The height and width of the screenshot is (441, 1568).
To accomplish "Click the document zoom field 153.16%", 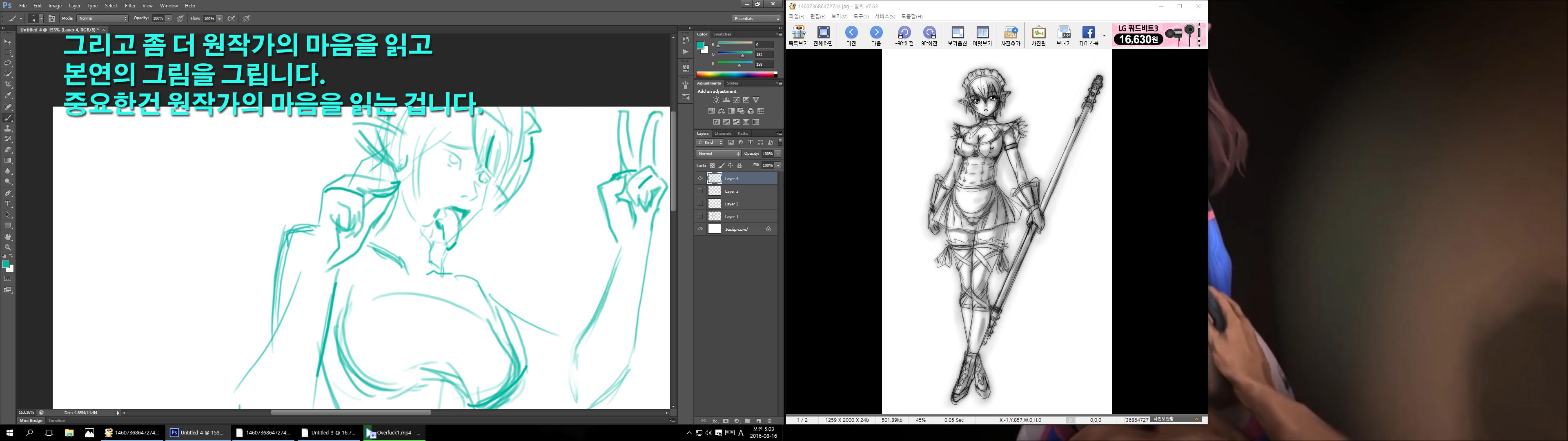I will pos(26,412).
